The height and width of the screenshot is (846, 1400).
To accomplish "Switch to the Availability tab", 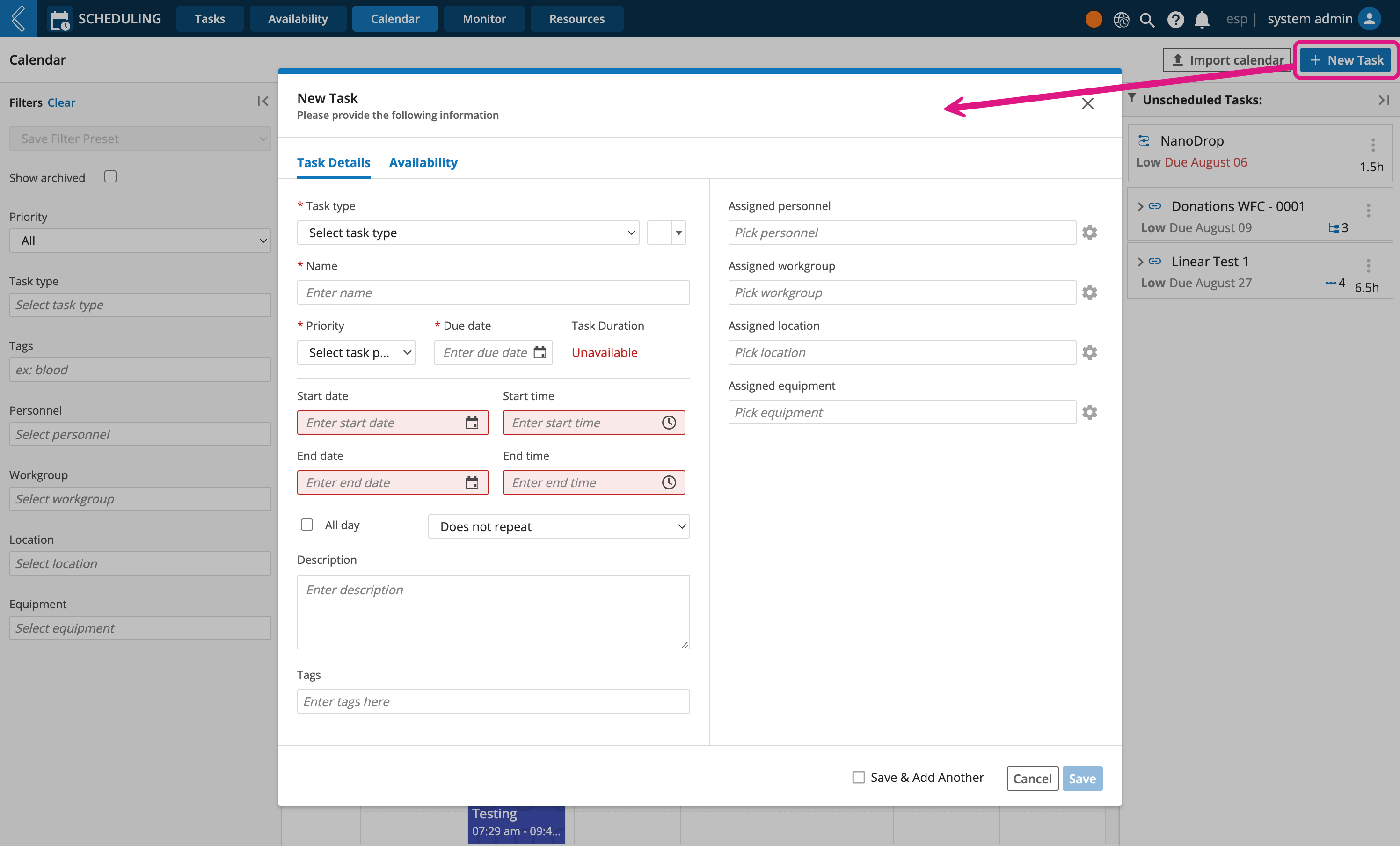I will tap(422, 162).
